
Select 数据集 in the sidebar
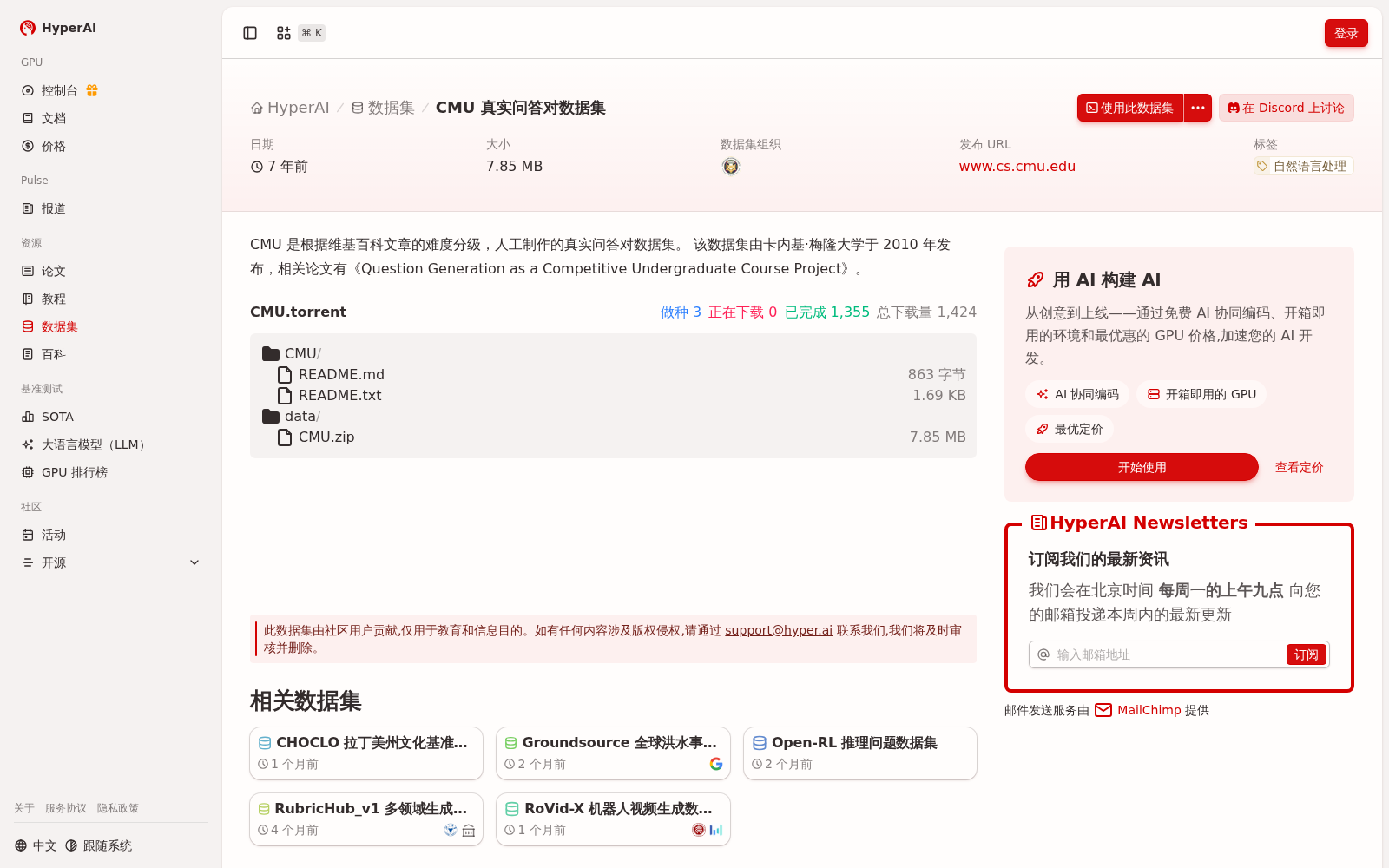[111, 326]
